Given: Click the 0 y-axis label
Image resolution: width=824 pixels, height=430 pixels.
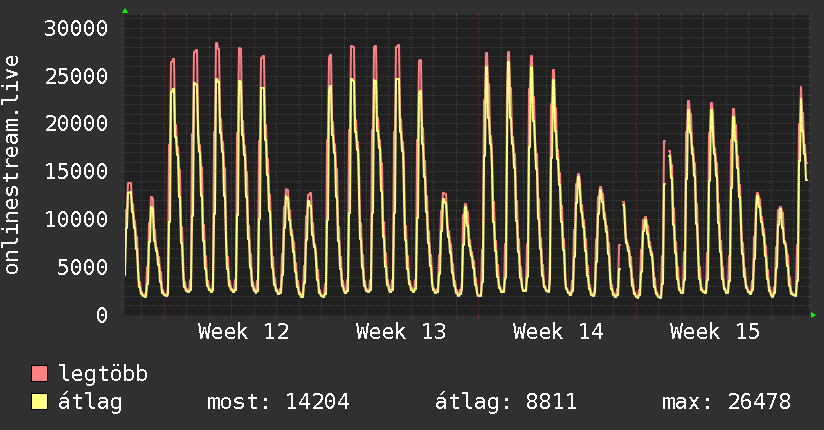Looking at the screenshot, I should [102, 315].
